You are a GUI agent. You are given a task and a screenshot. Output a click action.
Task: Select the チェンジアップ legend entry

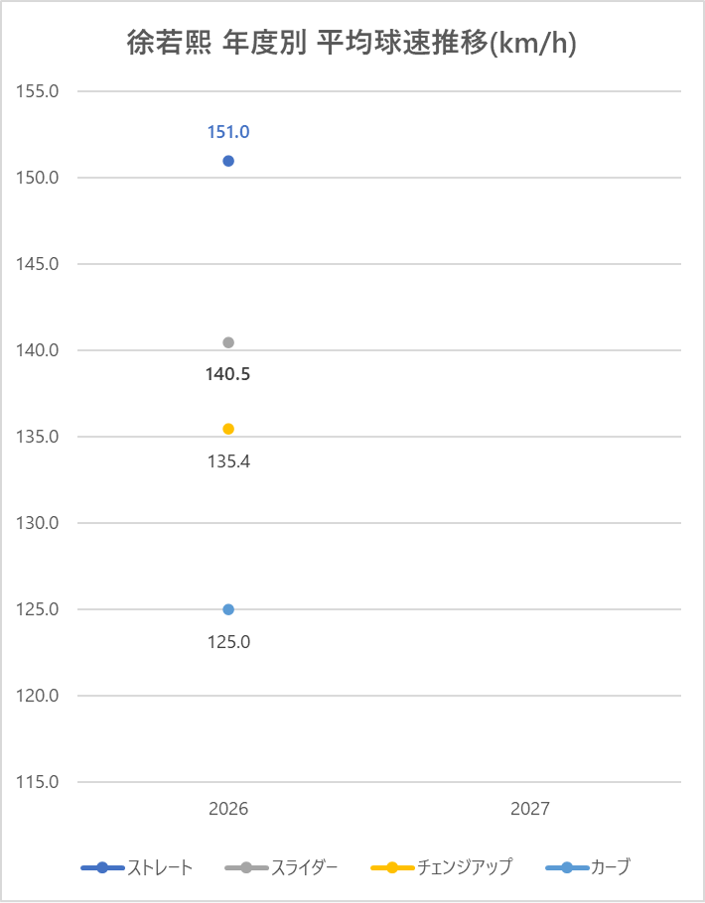(441, 867)
